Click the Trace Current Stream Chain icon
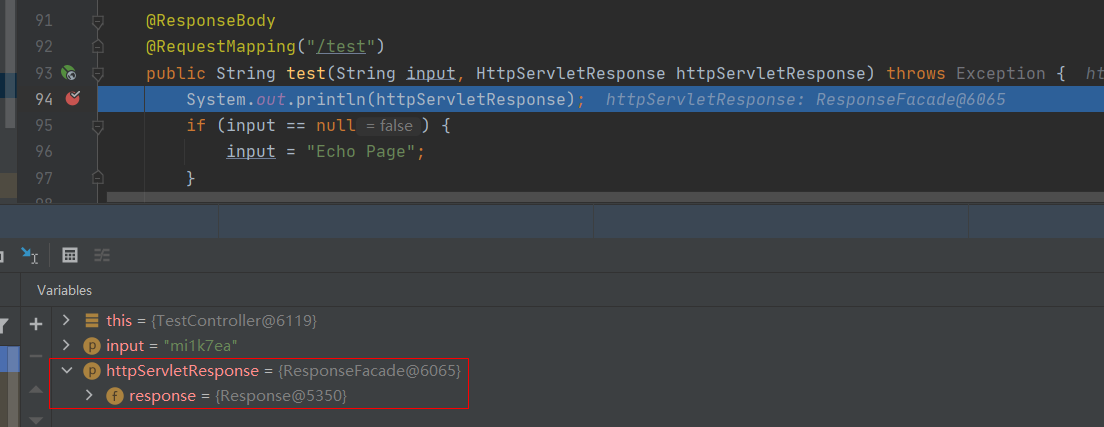The image size is (1104, 427). (102, 255)
